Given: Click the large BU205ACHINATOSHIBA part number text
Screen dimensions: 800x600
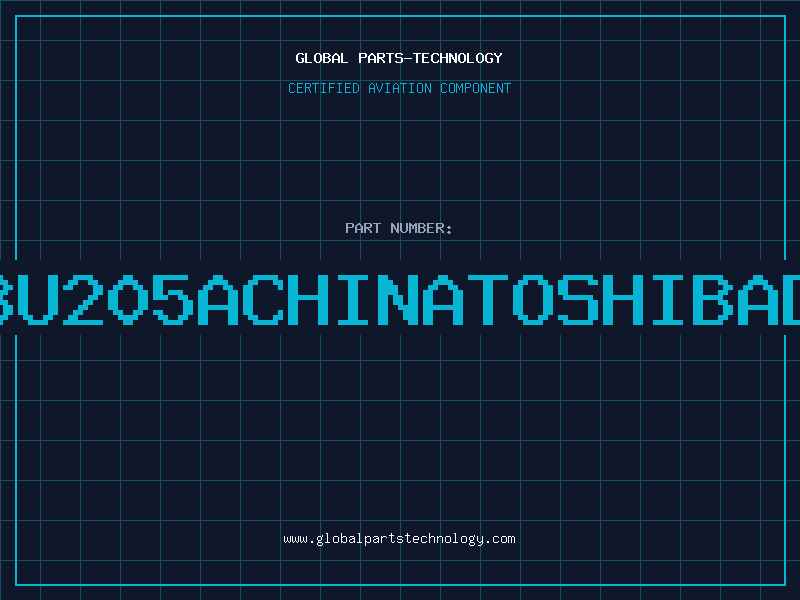Looking at the screenshot, I should click(400, 300).
